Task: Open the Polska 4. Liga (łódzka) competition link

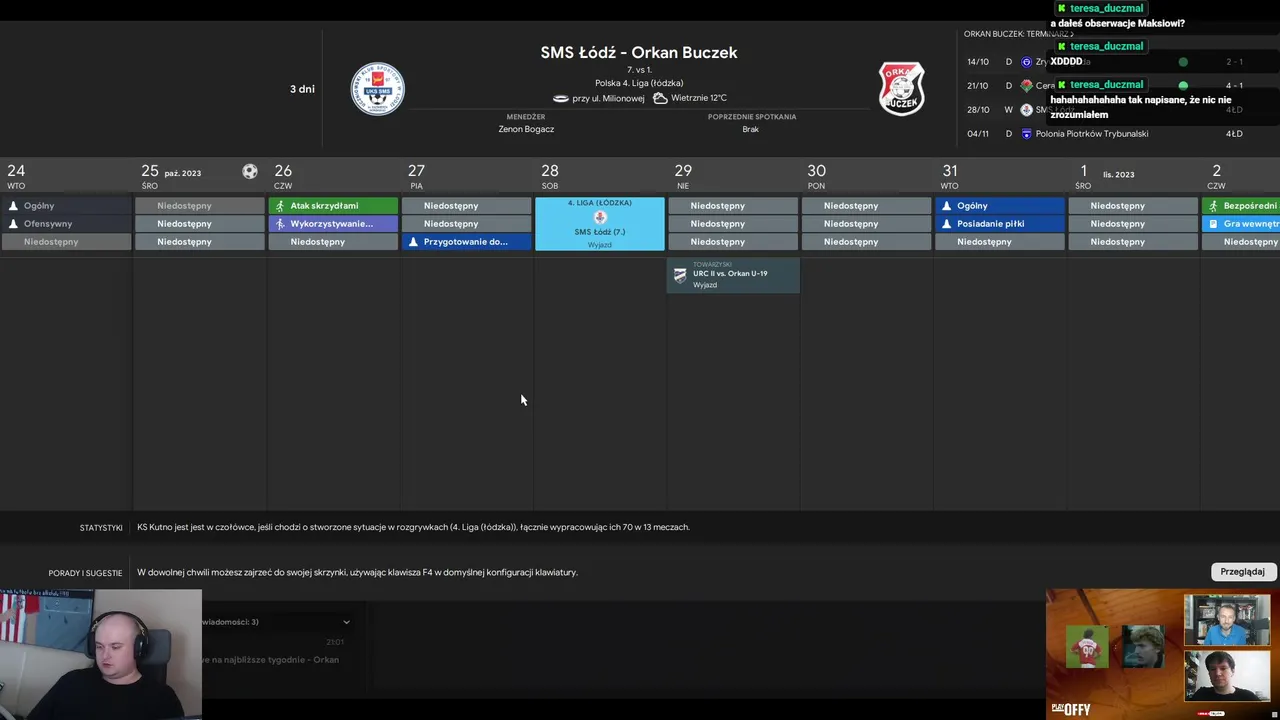Action: pyautogui.click(x=639, y=83)
